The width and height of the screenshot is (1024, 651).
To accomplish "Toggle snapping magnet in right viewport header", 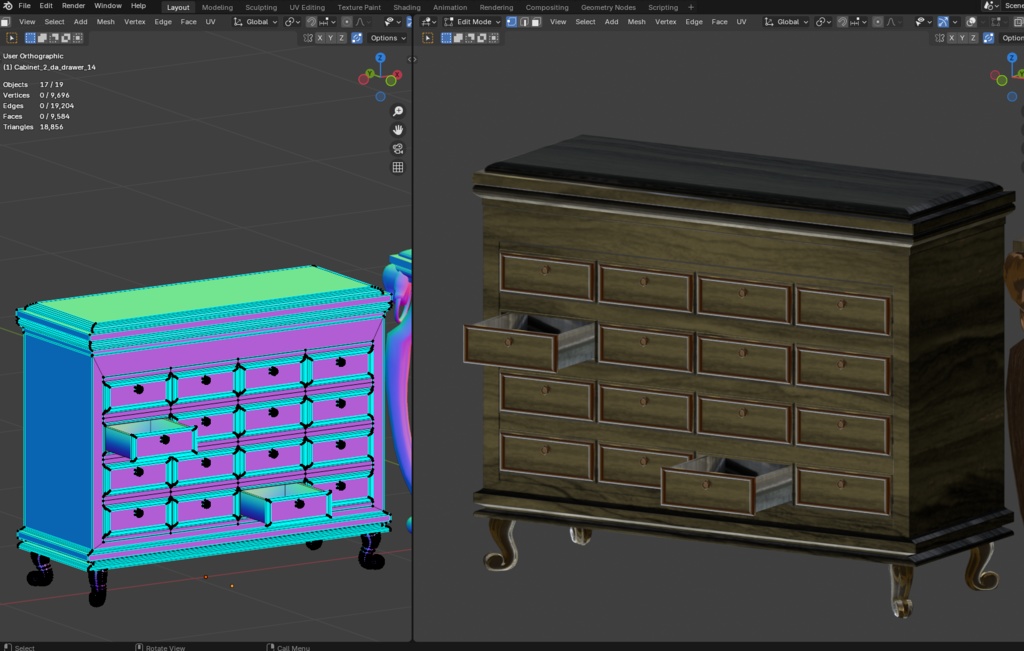I will (842, 21).
